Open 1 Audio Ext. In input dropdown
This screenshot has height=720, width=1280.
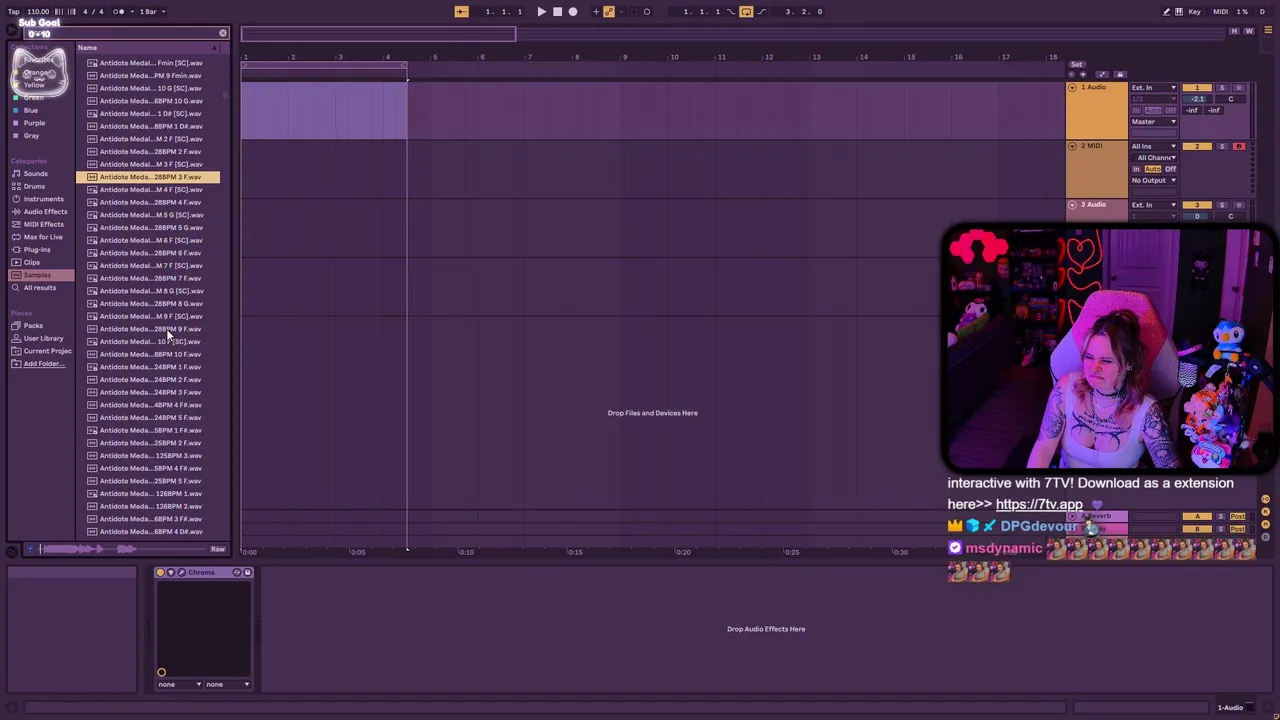click(x=1154, y=88)
